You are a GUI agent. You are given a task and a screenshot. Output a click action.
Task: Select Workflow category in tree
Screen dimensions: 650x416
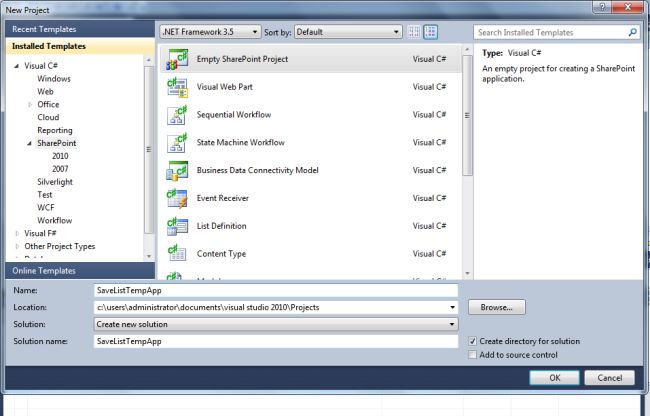click(x=55, y=220)
